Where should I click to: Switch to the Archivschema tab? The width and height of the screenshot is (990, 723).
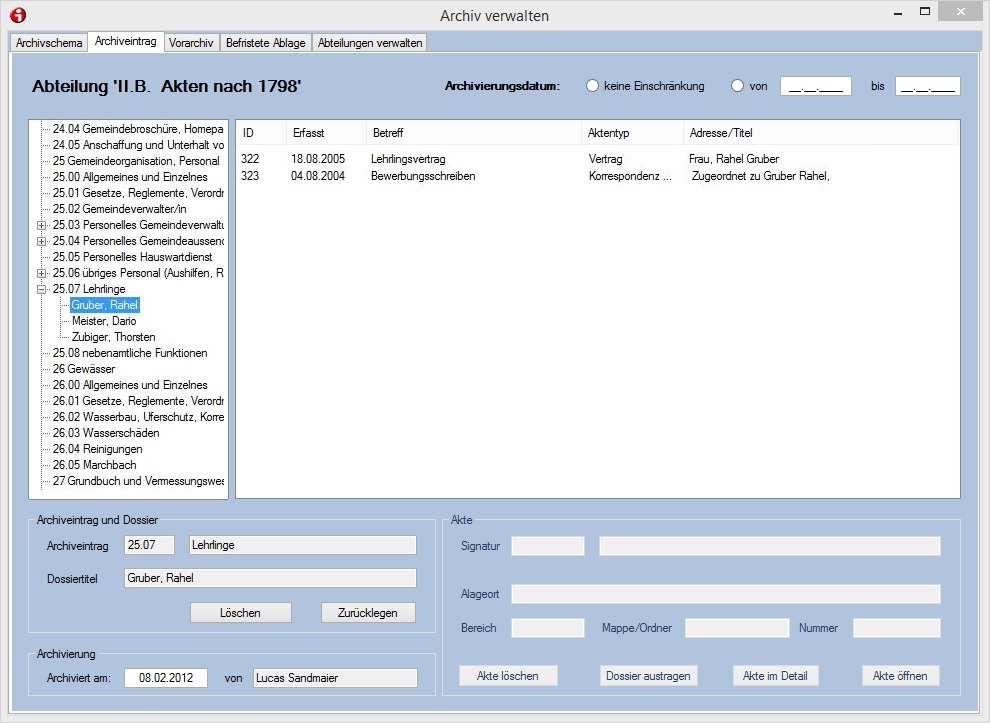(x=49, y=43)
